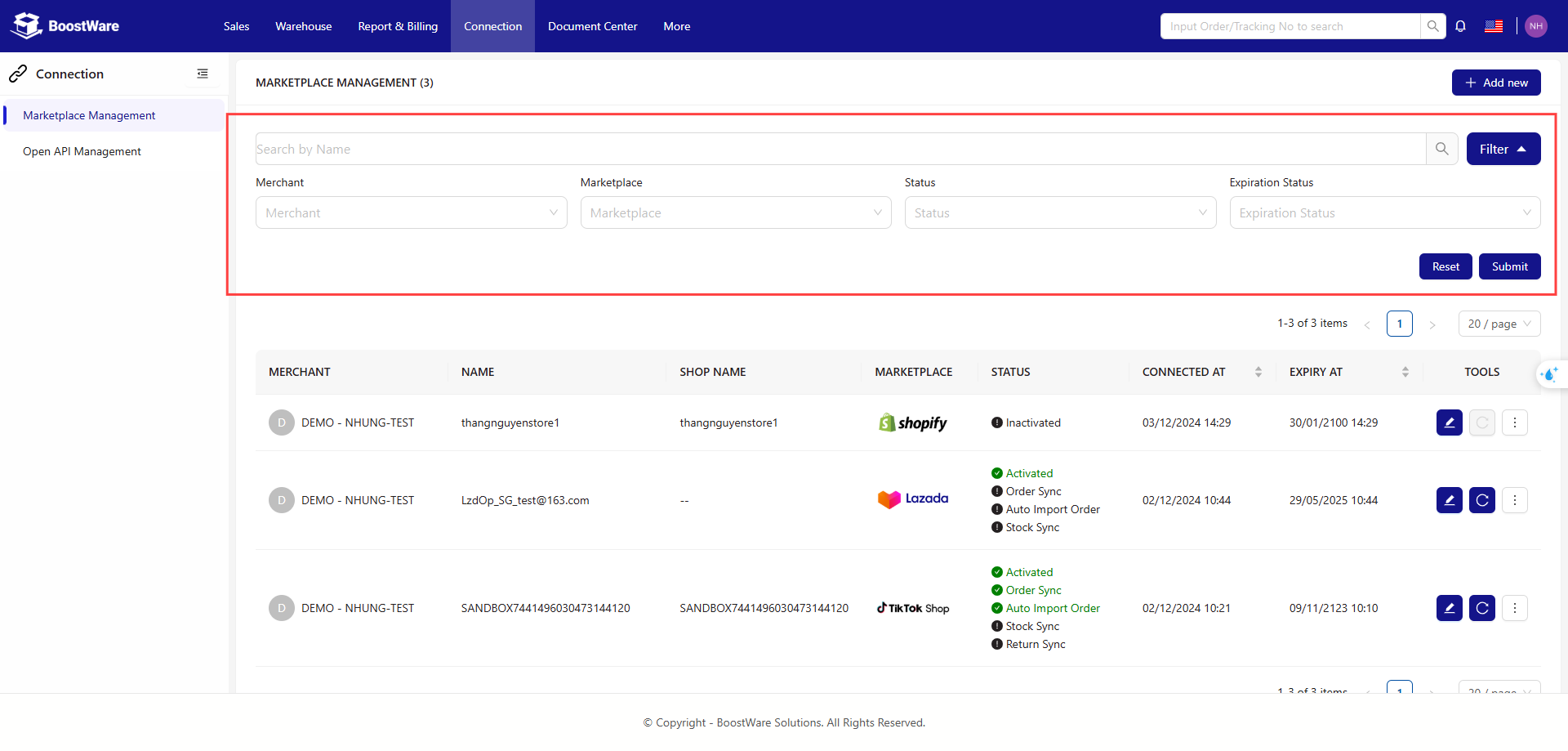Image resolution: width=1568 pixels, height=751 pixels.
Task: Focus the Search by Name field
Action: tap(840, 149)
